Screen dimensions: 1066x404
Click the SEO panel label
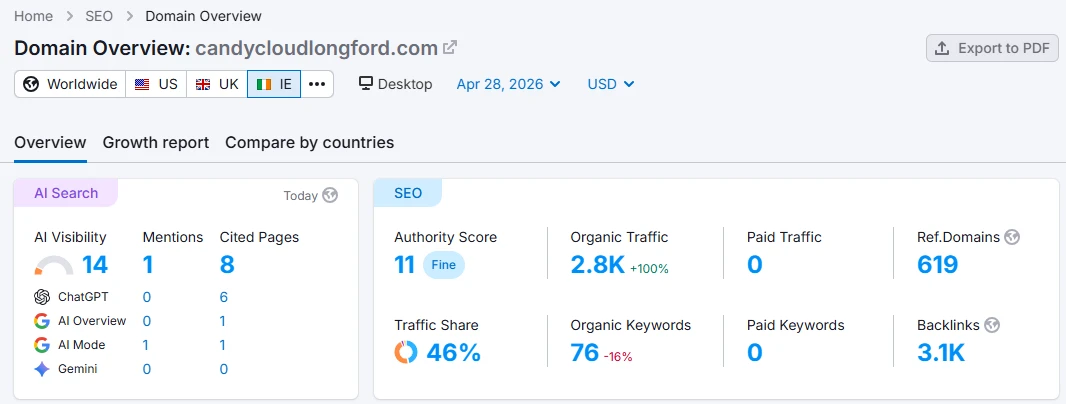pyautogui.click(x=408, y=193)
